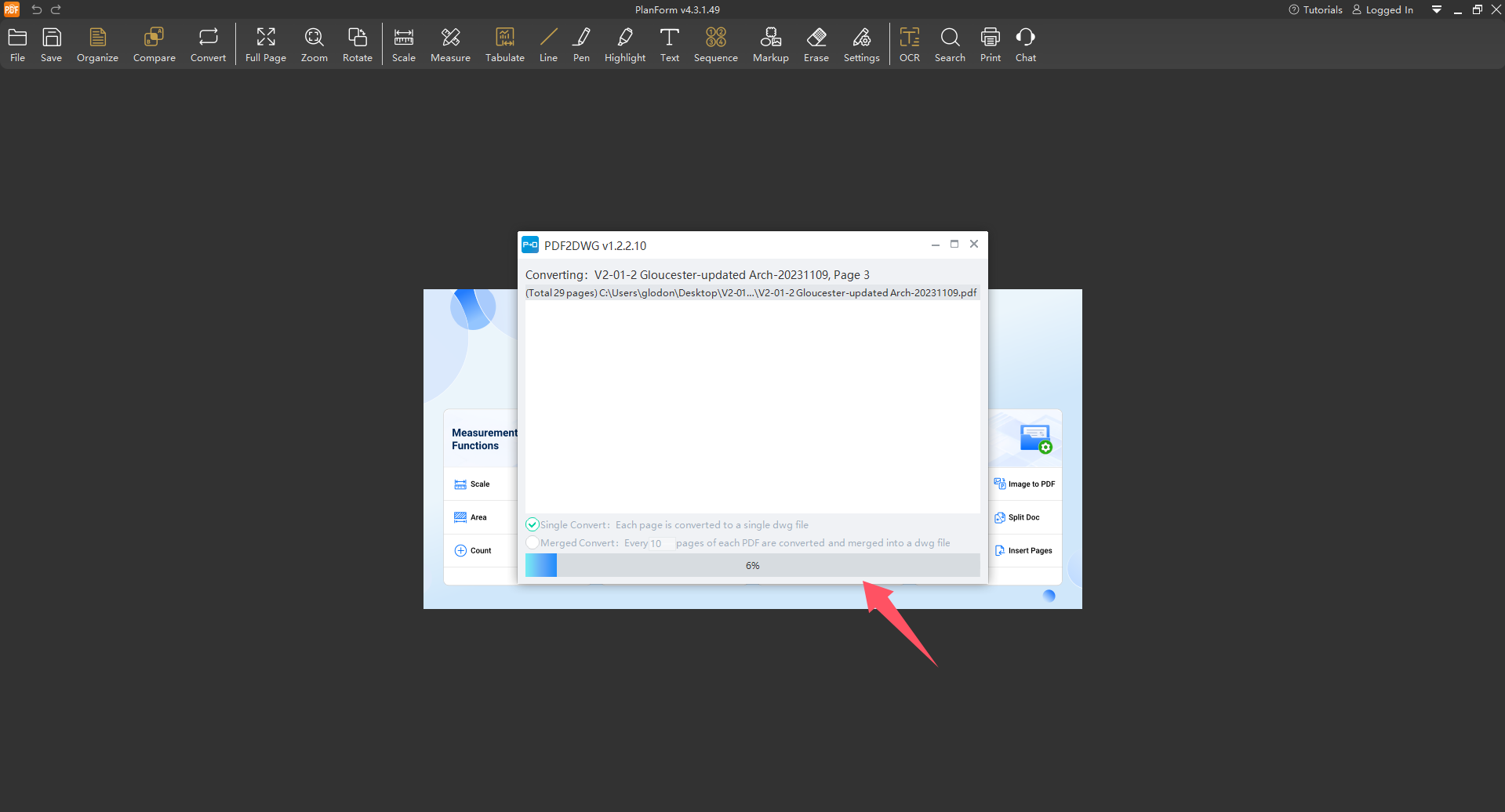Select the Merged Convert radio option
Image resolution: width=1505 pixels, height=812 pixels.
533,543
